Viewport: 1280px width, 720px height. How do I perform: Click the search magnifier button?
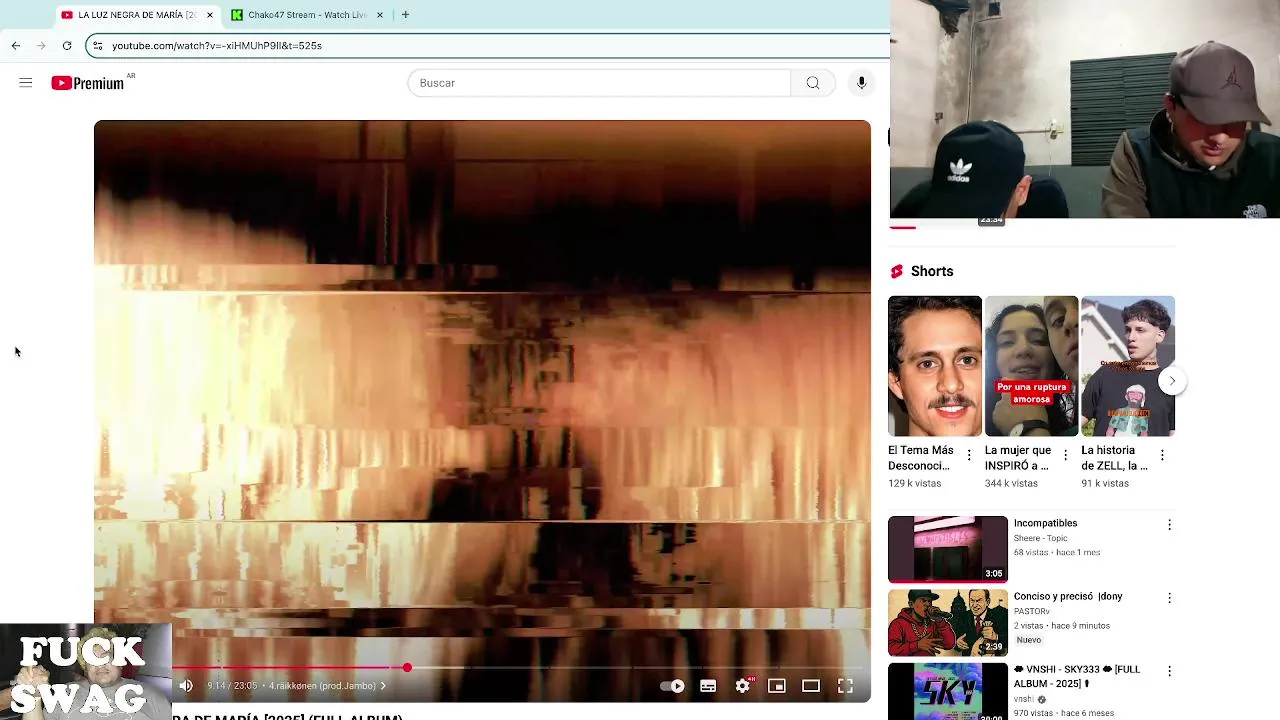point(813,83)
